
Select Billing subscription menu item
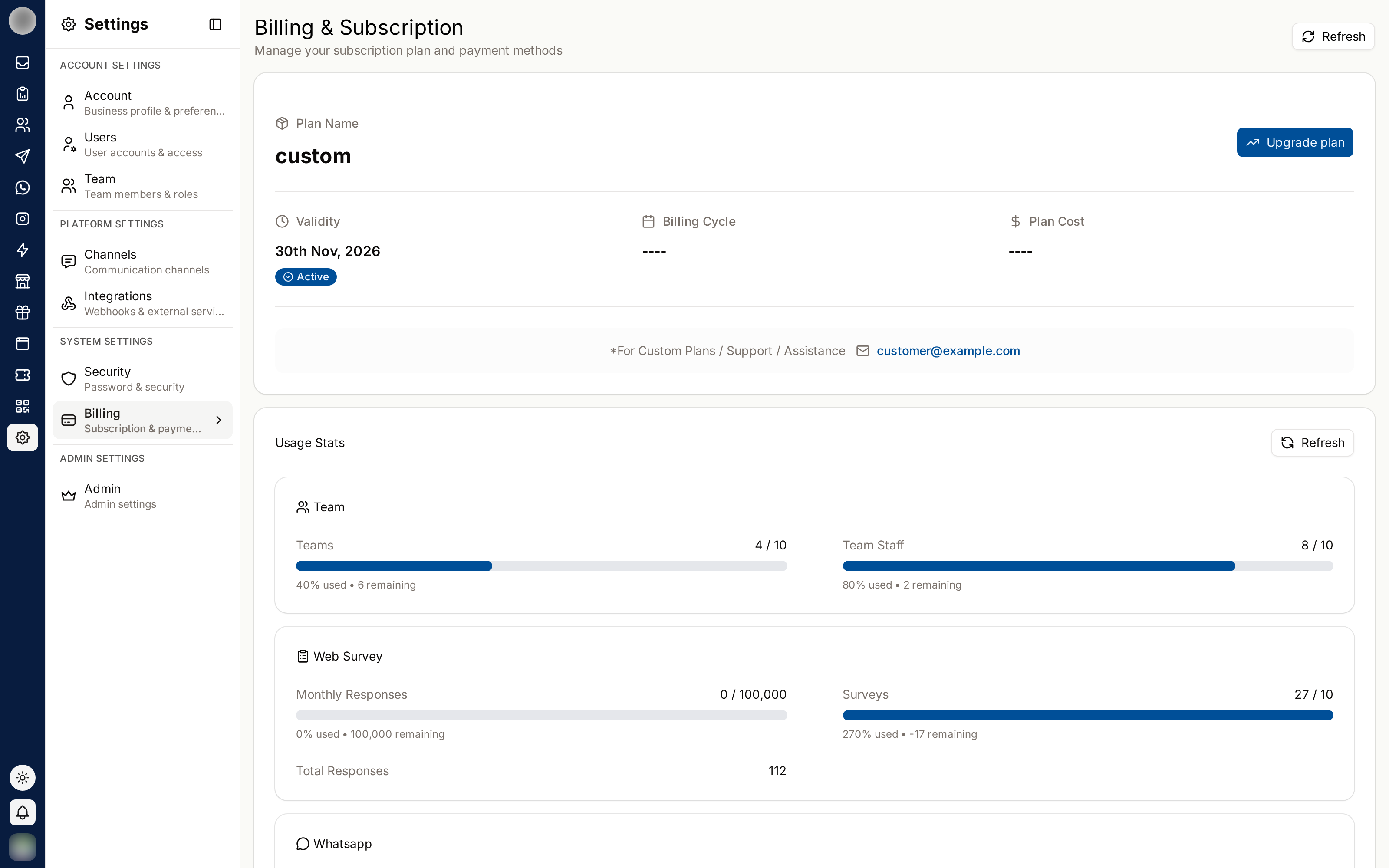click(142, 420)
